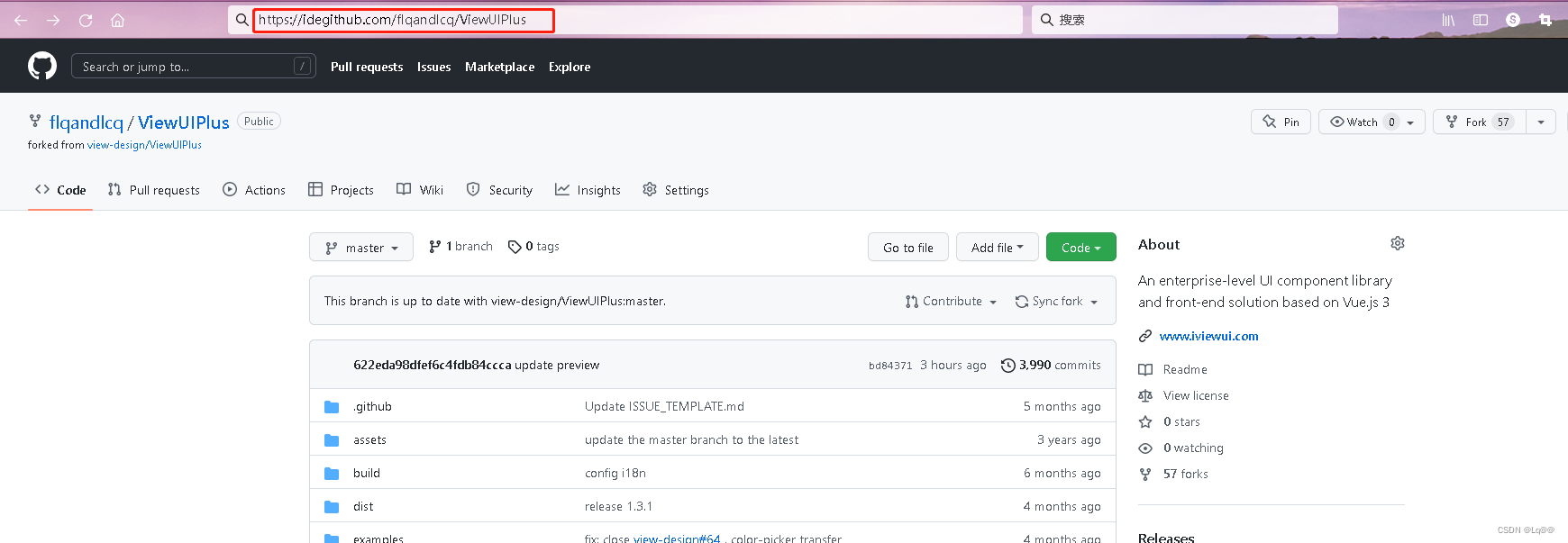This screenshot has width=1568, height=543.
Task: Open 'Update ISSUE_TEMPLATE.md' commit message
Action: click(x=664, y=406)
